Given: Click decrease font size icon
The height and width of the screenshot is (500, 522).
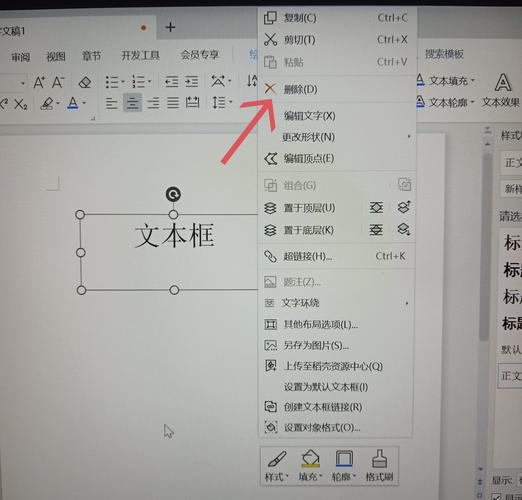Looking at the screenshot, I should [x=58, y=82].
